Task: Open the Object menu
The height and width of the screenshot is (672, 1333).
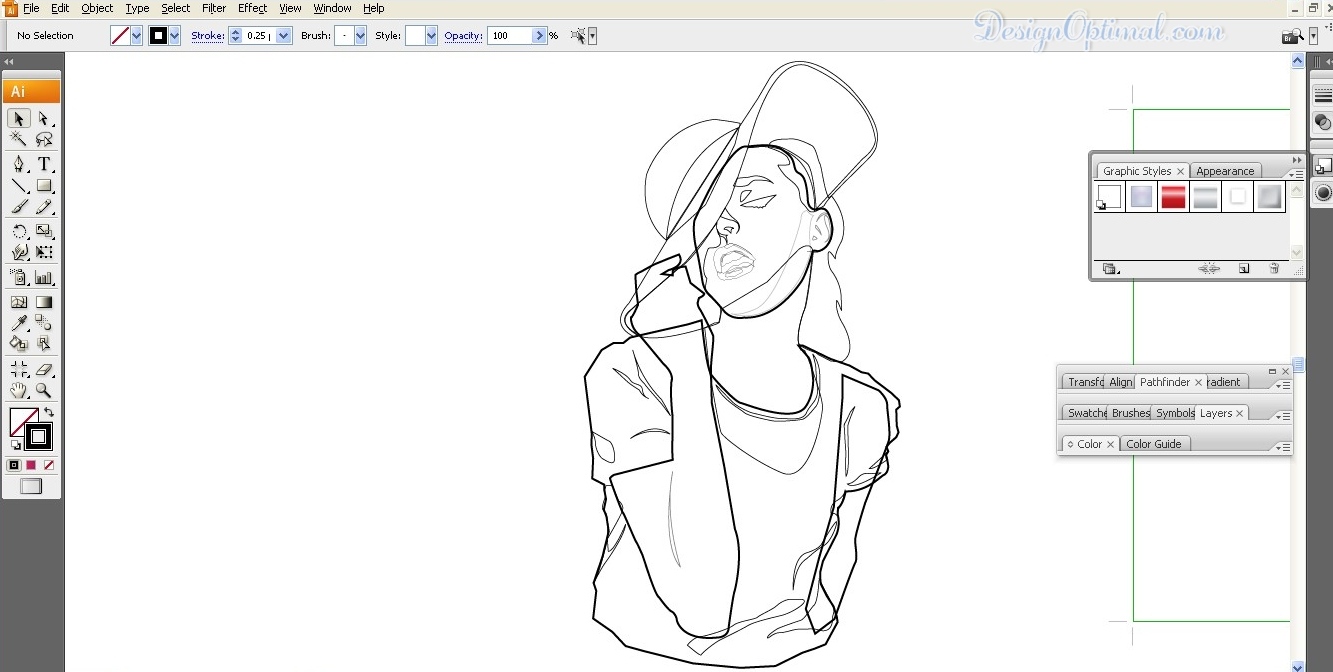Action: point(97,8)
